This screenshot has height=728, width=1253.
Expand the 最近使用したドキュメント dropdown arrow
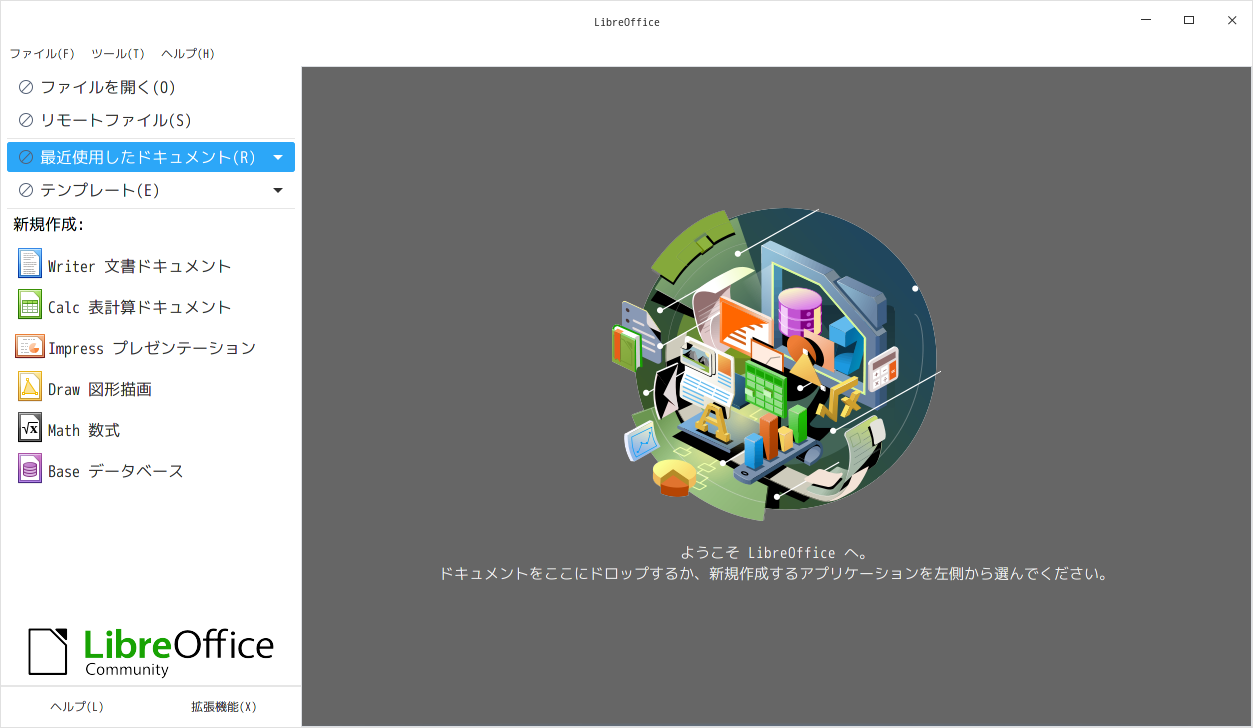pos(279,158)
